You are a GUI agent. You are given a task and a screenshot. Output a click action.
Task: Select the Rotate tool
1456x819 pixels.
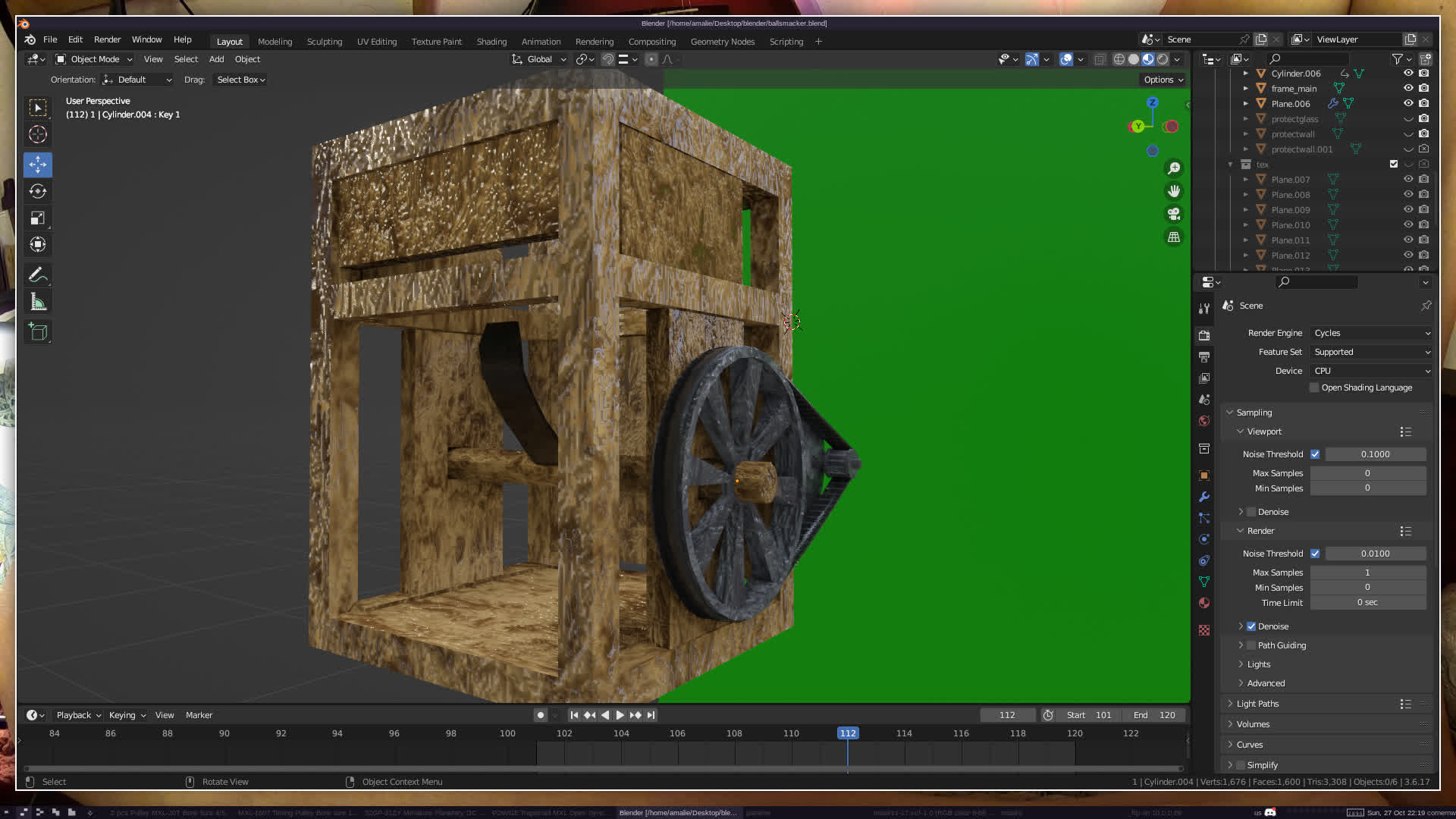click(x=38, y=191)
